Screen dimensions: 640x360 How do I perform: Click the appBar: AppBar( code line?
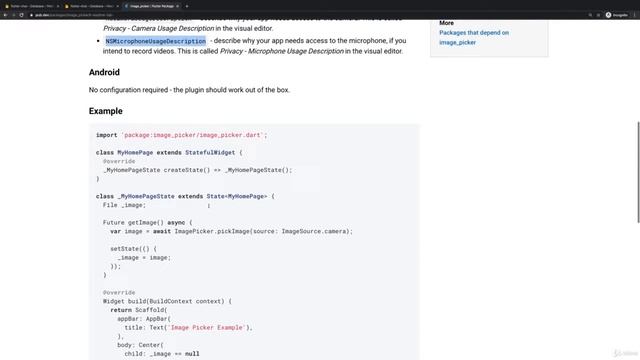click(x=144, y=319)
